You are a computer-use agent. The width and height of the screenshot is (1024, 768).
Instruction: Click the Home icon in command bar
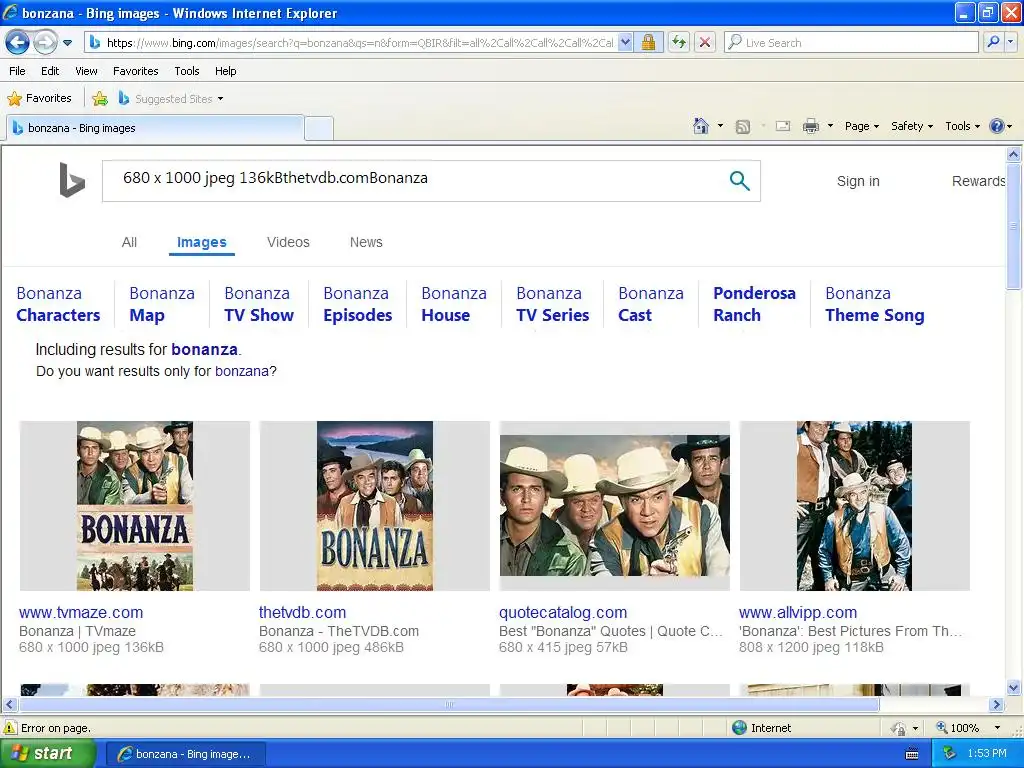click(x=701, y=126)
